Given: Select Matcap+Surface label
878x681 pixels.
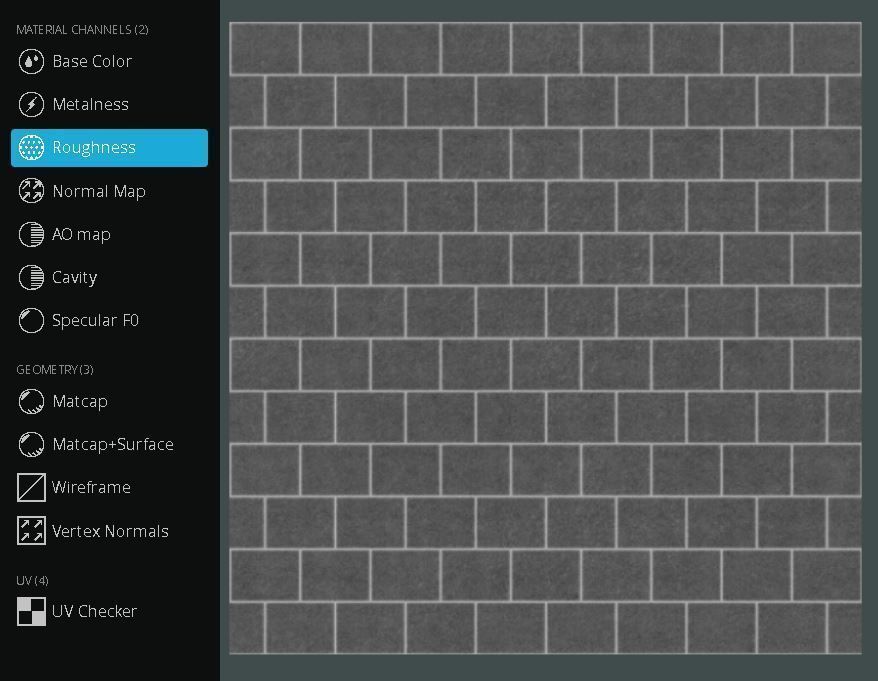Looking at the screenshot, I should tap(113, 445).
